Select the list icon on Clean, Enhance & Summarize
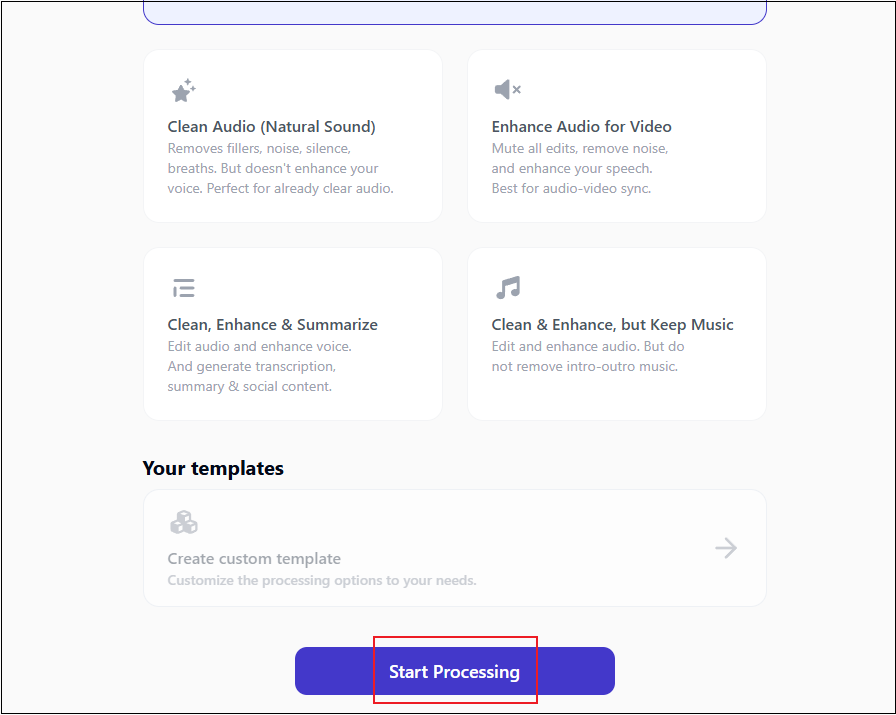The image size is (896, 715). (183, 287)
